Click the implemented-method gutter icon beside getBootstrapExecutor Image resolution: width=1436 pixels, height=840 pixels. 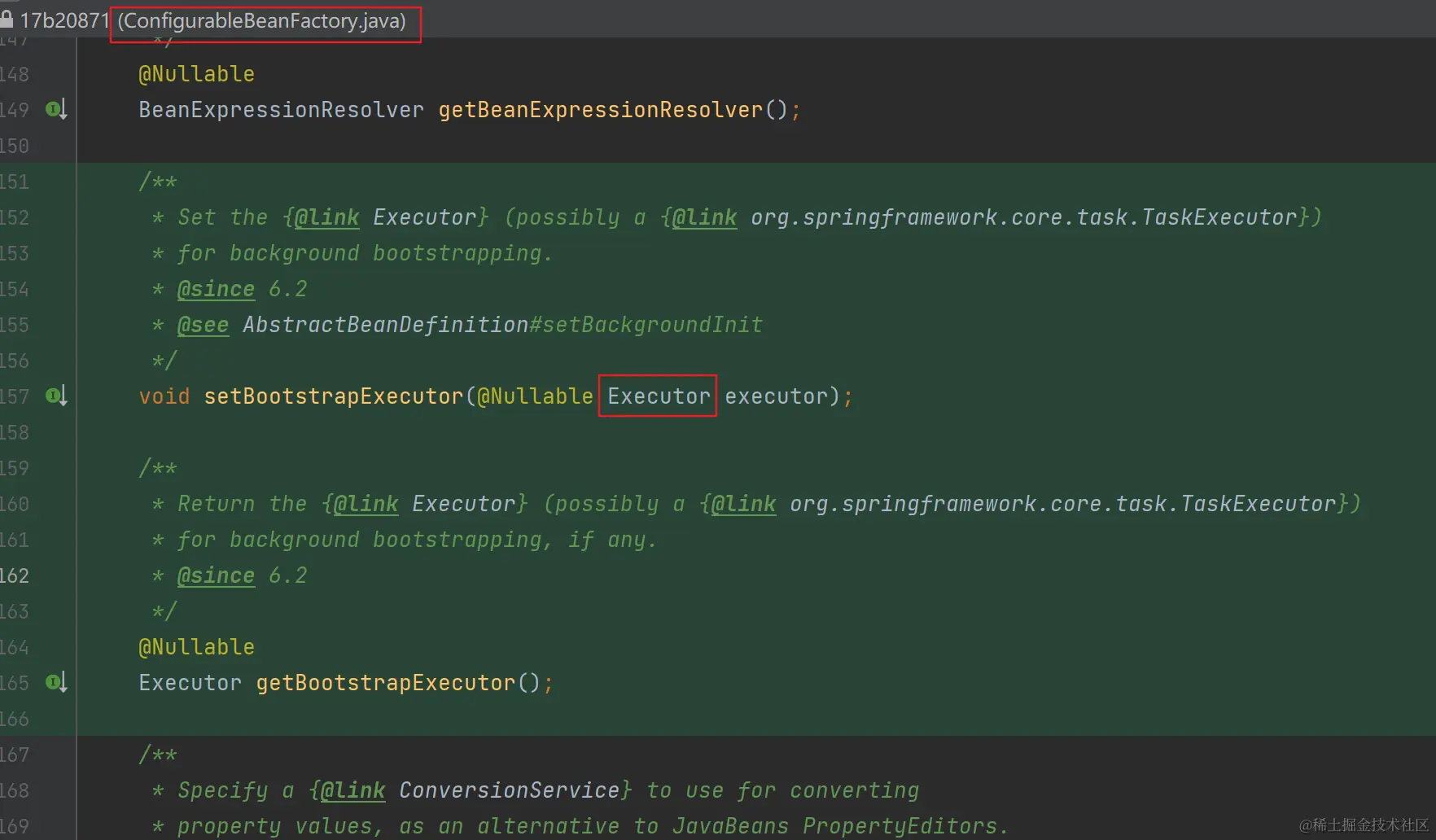pos(56,682)
